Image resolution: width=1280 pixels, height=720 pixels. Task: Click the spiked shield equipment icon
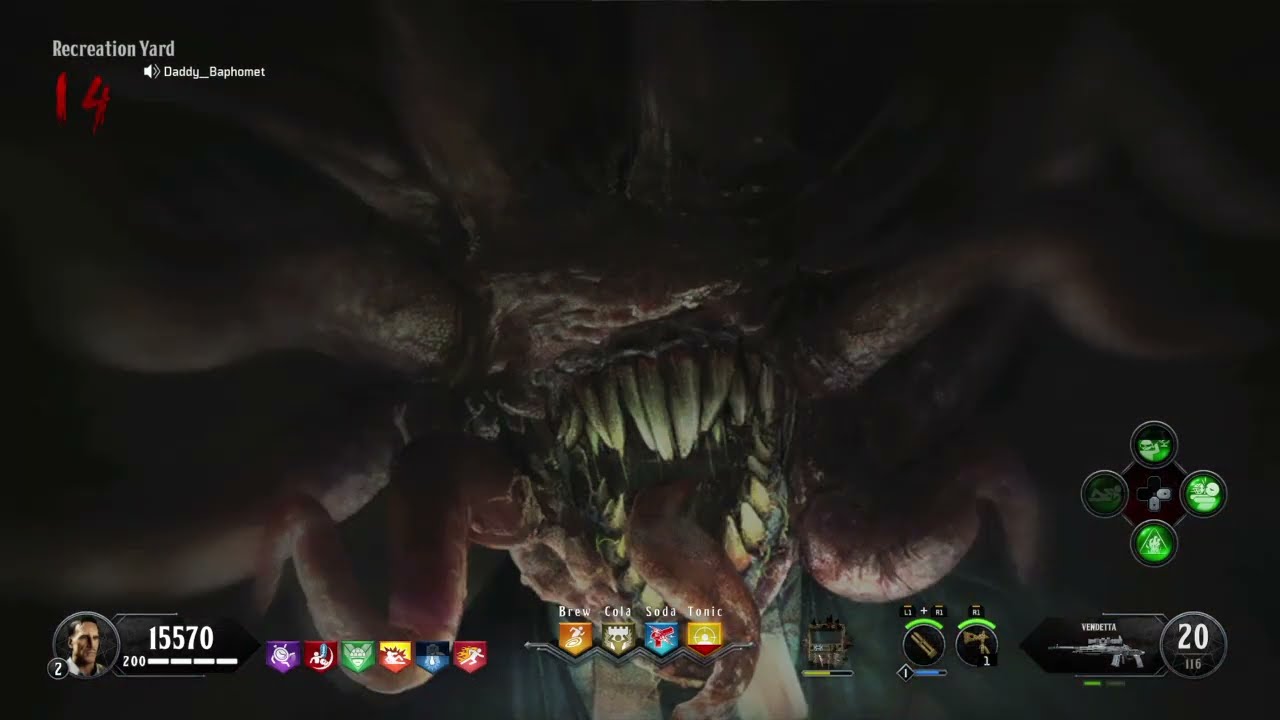[x=827, y=642]
